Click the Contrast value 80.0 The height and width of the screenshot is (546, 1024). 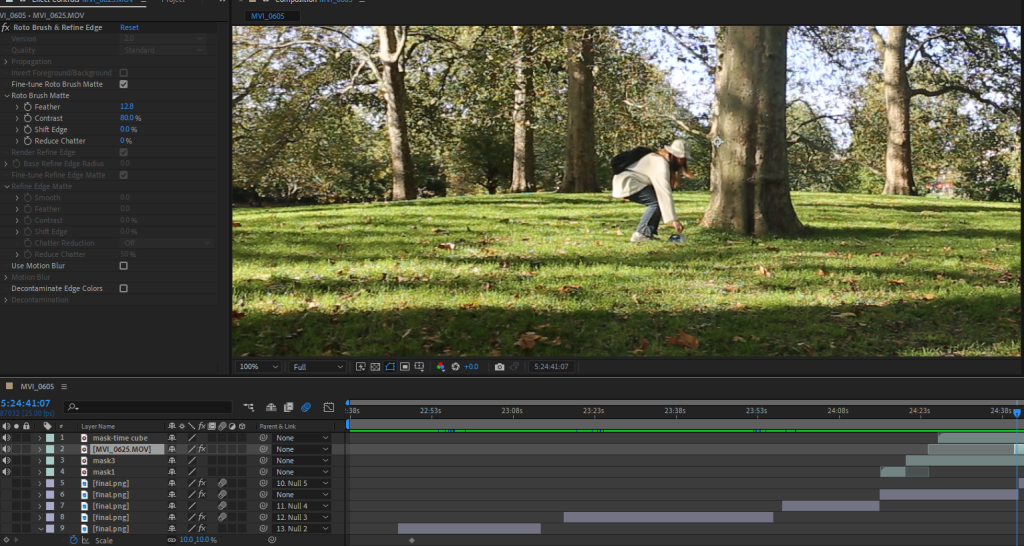tap(127, 118)
